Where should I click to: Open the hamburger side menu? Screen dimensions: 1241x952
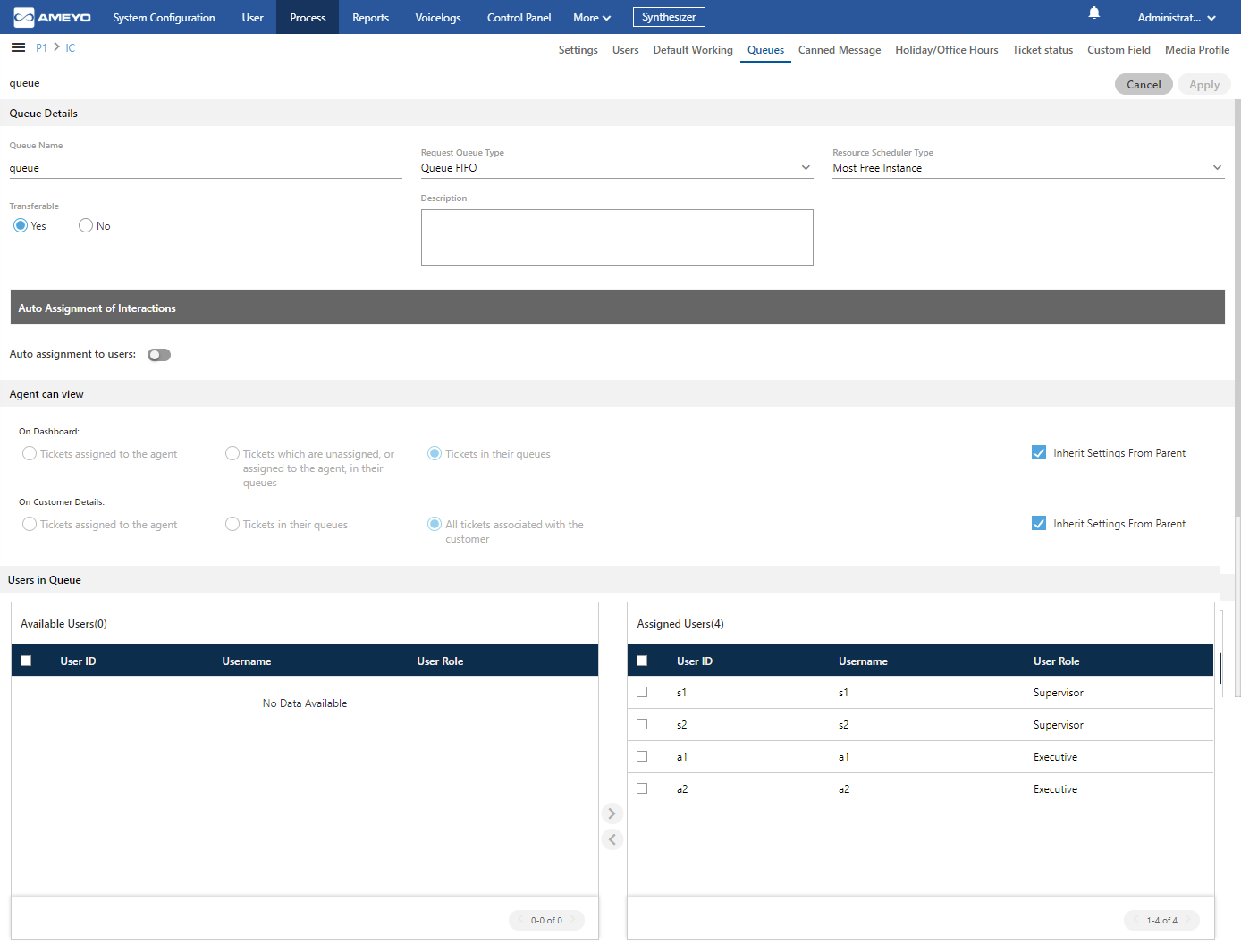coord(18,47)
